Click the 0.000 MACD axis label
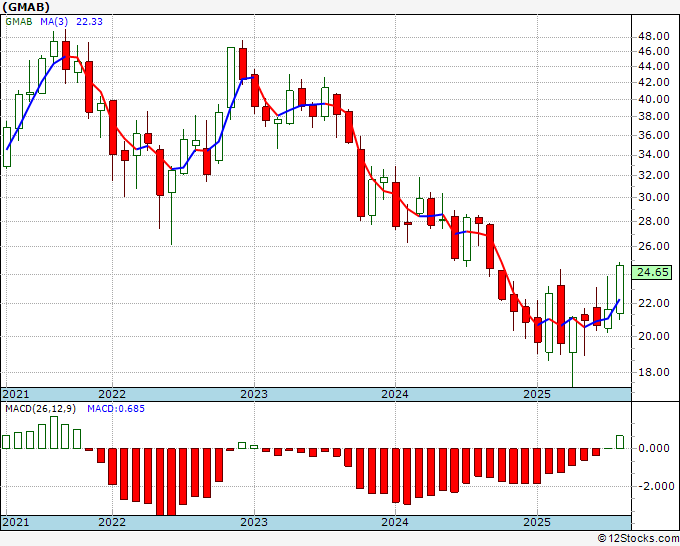The image size is (680, 546). pos(654,448)
